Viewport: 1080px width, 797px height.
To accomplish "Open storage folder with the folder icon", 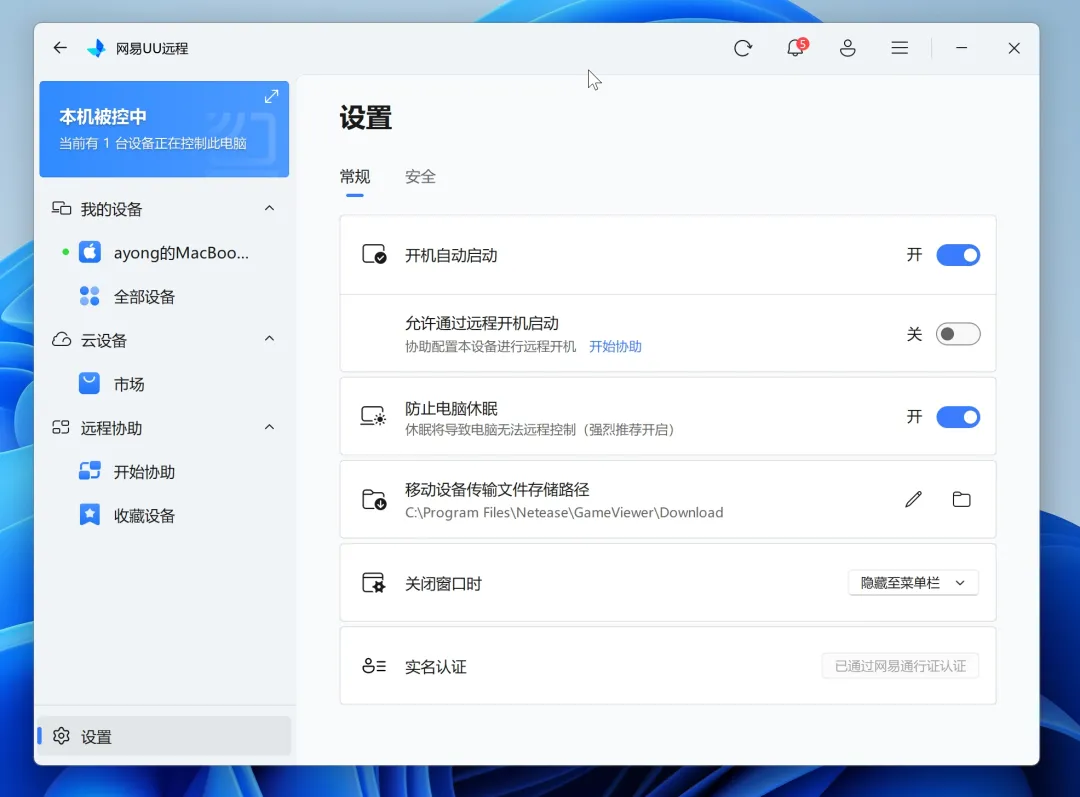I will (961, 498).
